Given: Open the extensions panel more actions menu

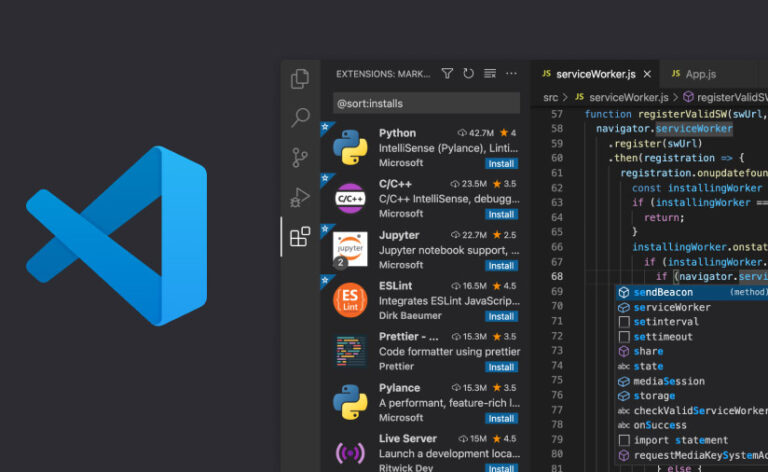Looking at the screenshot, I should point(511,74).
